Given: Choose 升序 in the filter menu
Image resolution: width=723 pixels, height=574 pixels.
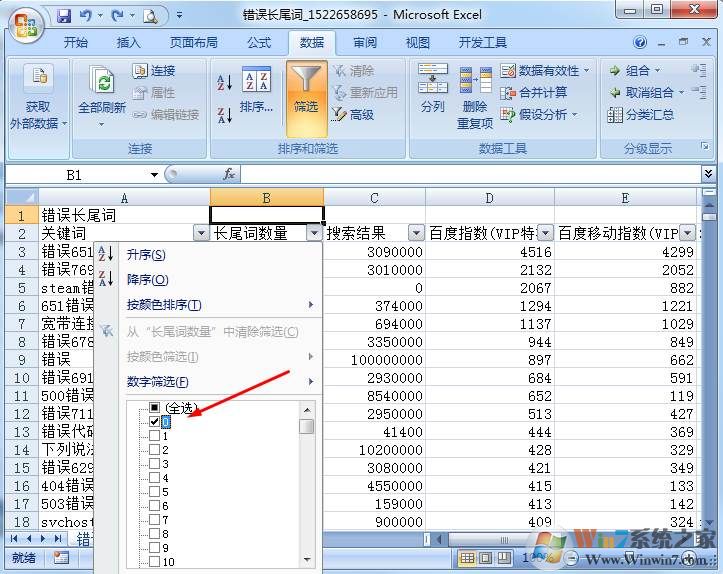Looking at the screenshot, I should pyautogui.click(x=146, y=255).
